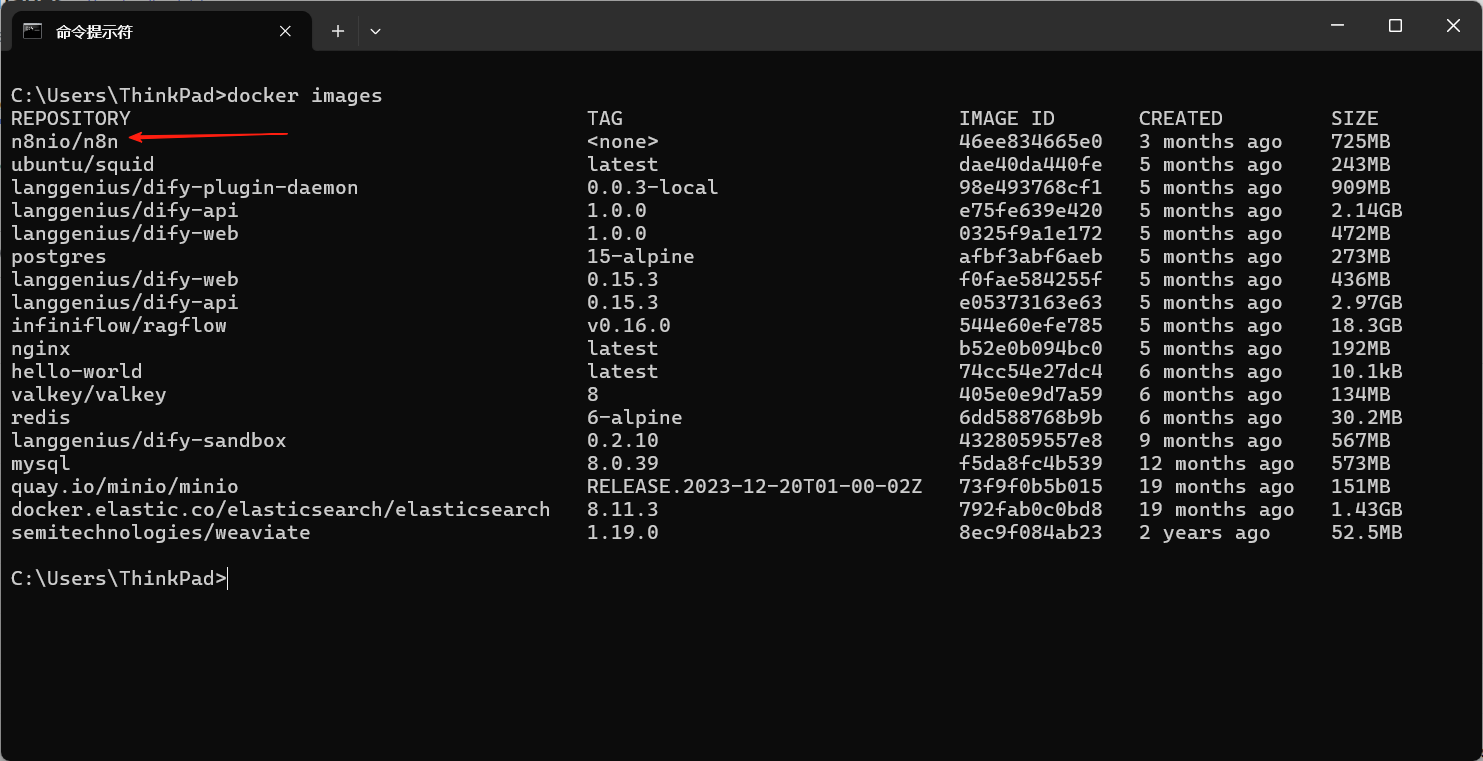Viewport: 1483px width, 761px height.
Task: Click image ID 8ec9f084ab23
Action: click(x=1031, y=533)
